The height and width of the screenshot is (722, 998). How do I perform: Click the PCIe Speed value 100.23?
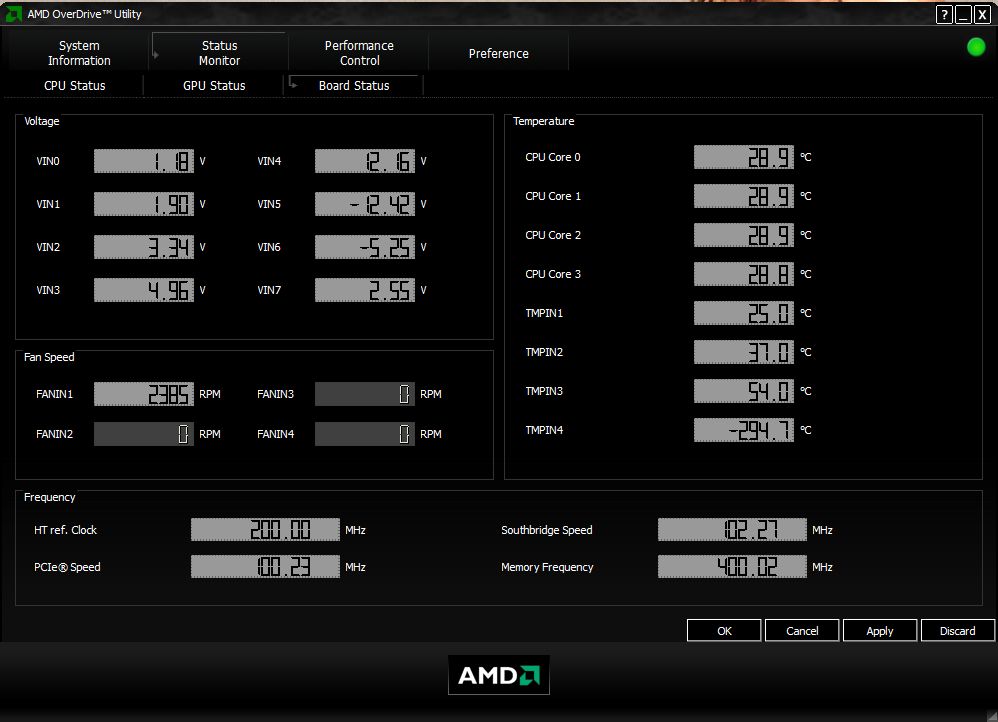pyautogui.click(x=265, y=567)
